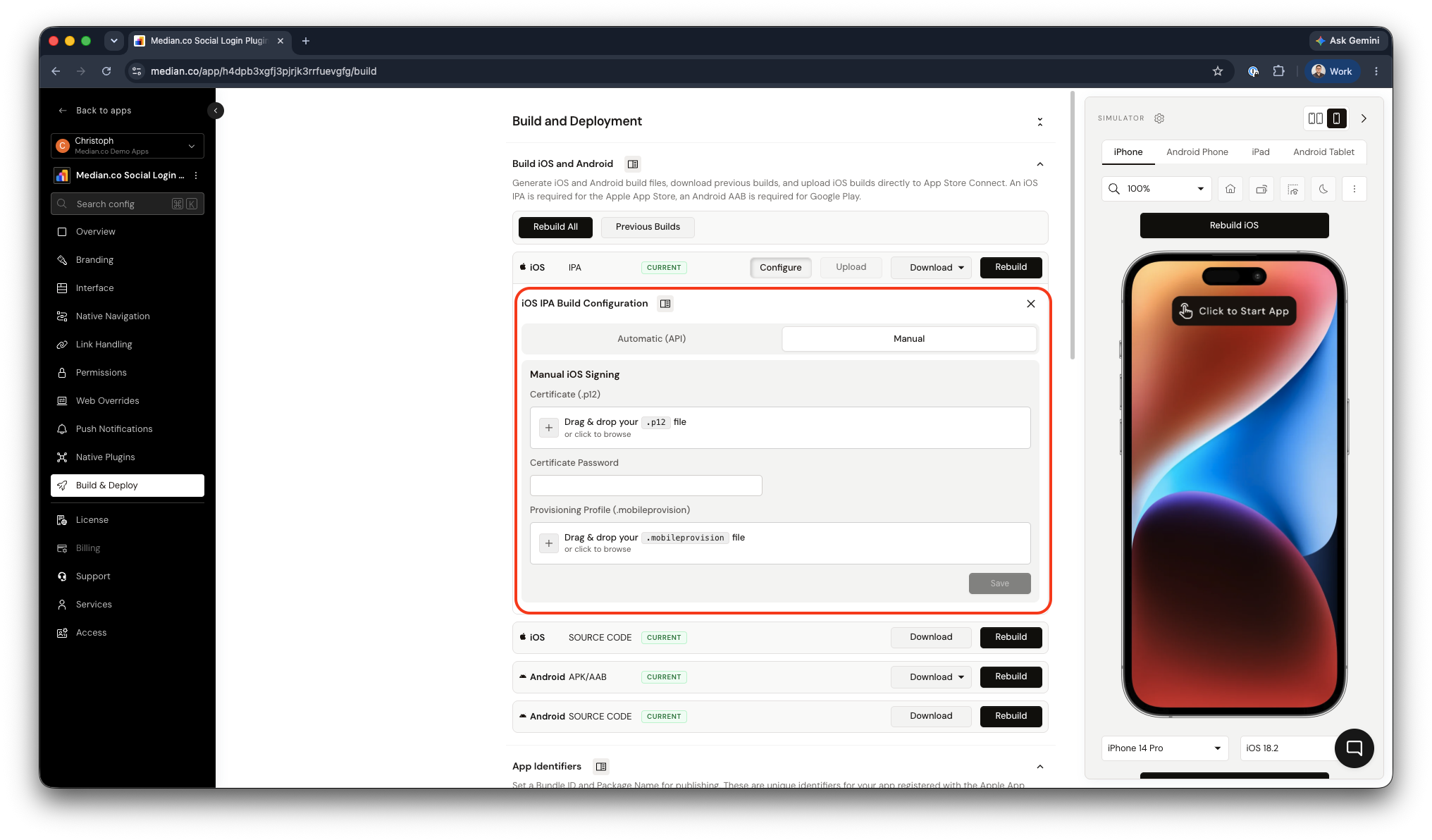
Task: Save the manual iOS signing configuration
Action: coord(999,583)
